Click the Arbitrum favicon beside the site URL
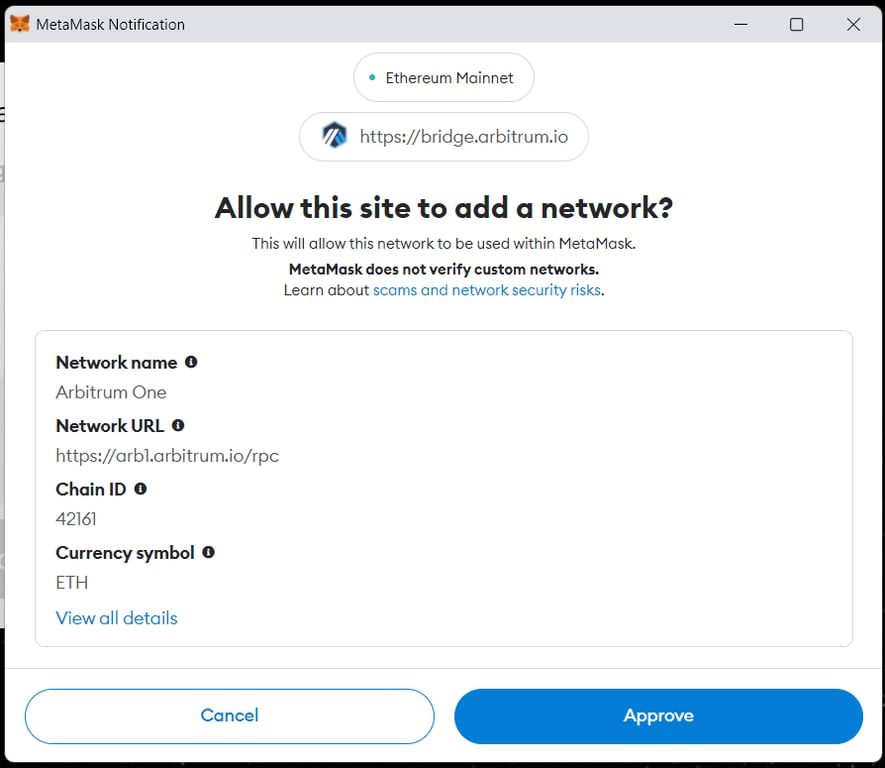885x768 pixels. coord(334,136)
